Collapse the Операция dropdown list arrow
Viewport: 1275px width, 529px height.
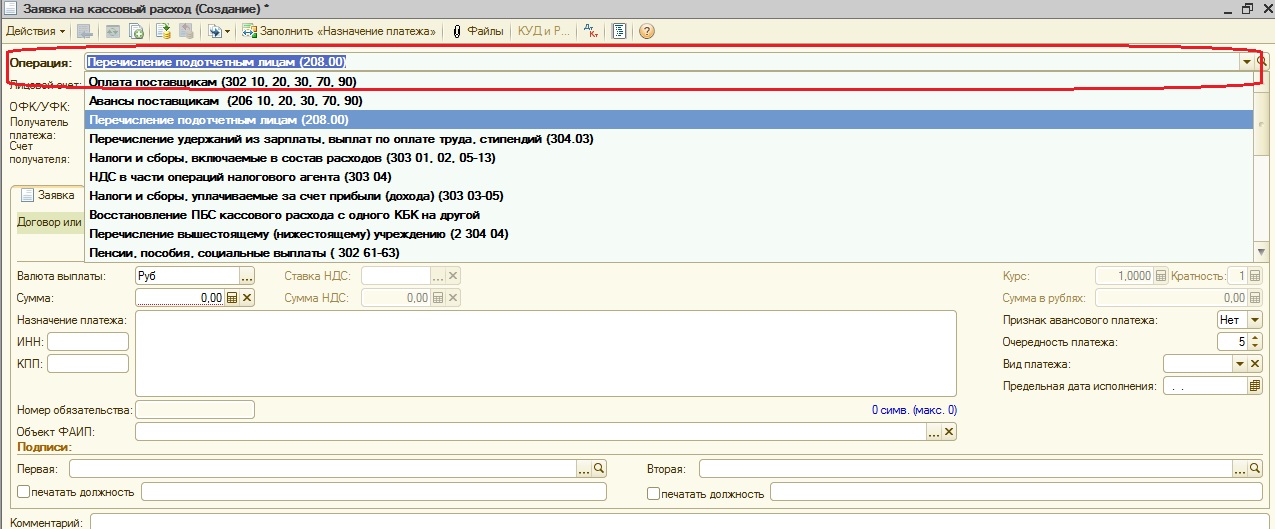coord(1247,62)
